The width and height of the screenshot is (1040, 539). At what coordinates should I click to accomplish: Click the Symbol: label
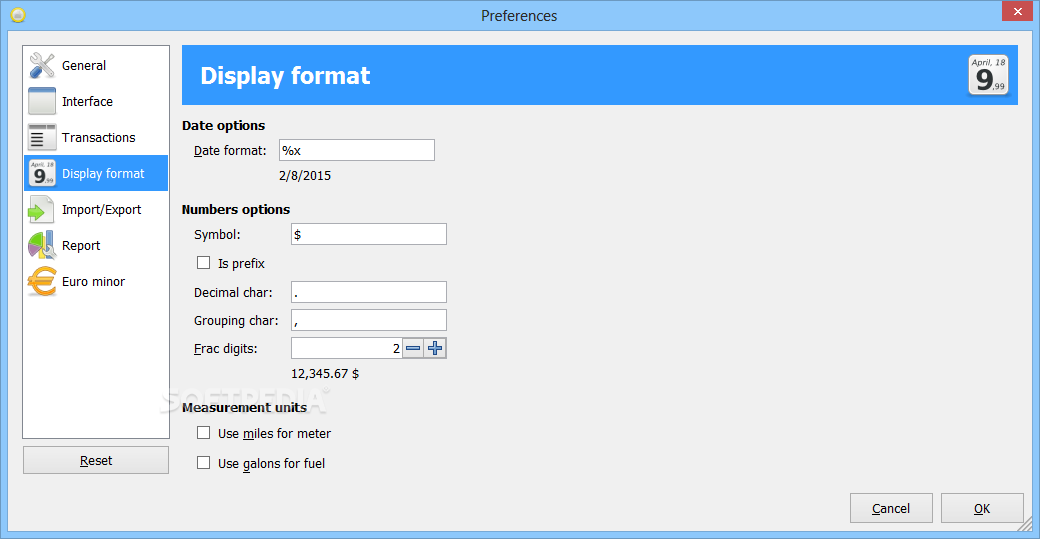pyautogui.click(x=217, y=235)
